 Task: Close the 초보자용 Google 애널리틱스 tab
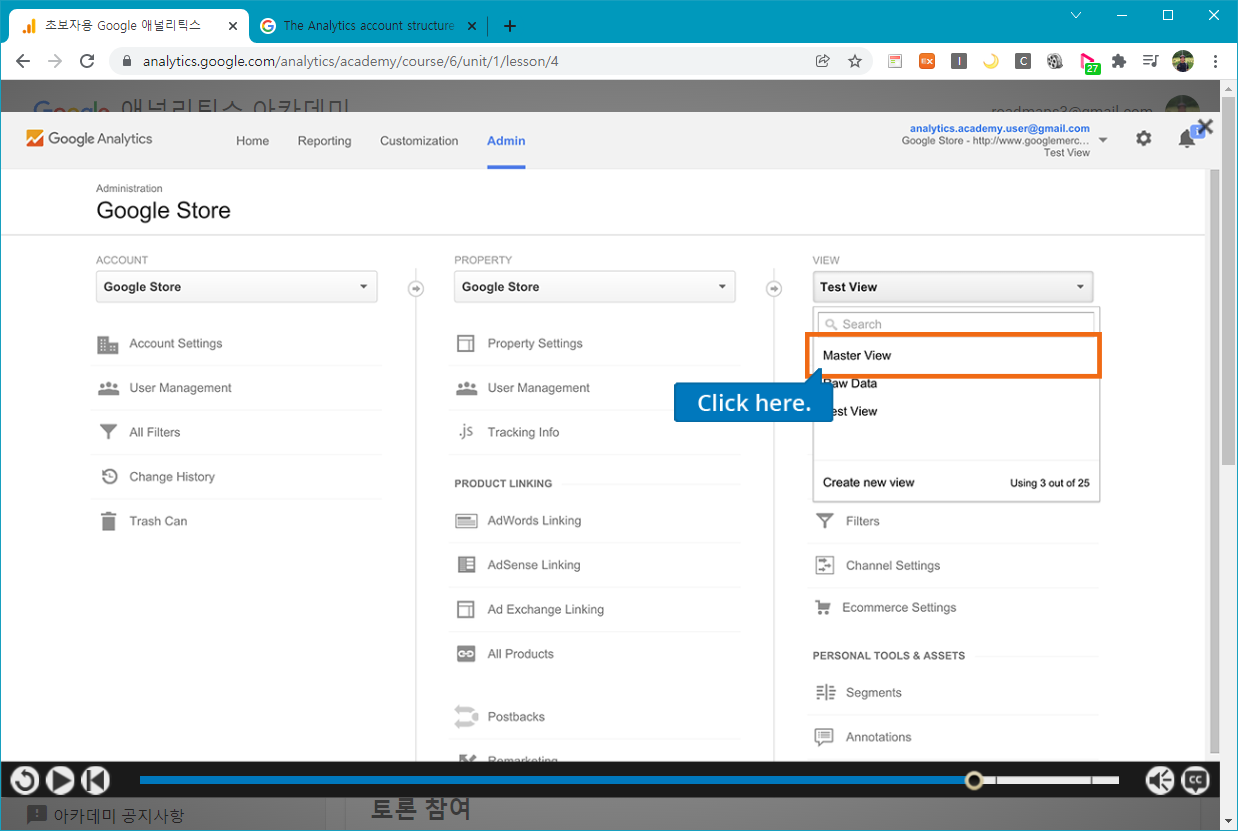click(232, 26)
